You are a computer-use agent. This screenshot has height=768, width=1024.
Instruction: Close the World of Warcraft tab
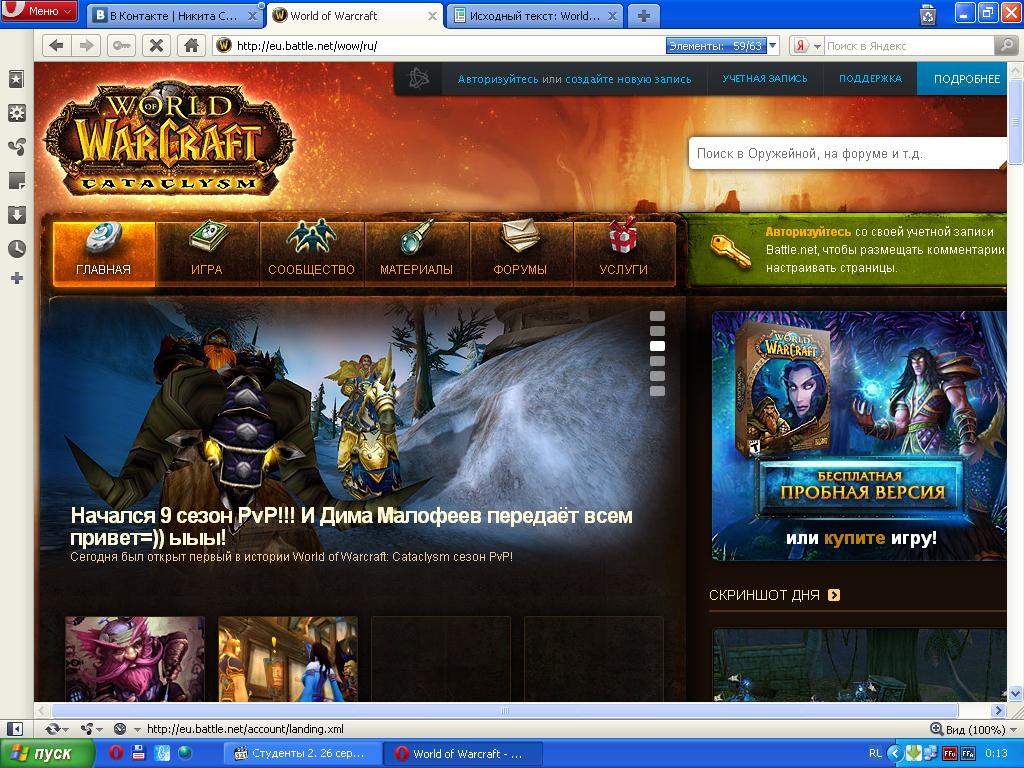[432, 16]
